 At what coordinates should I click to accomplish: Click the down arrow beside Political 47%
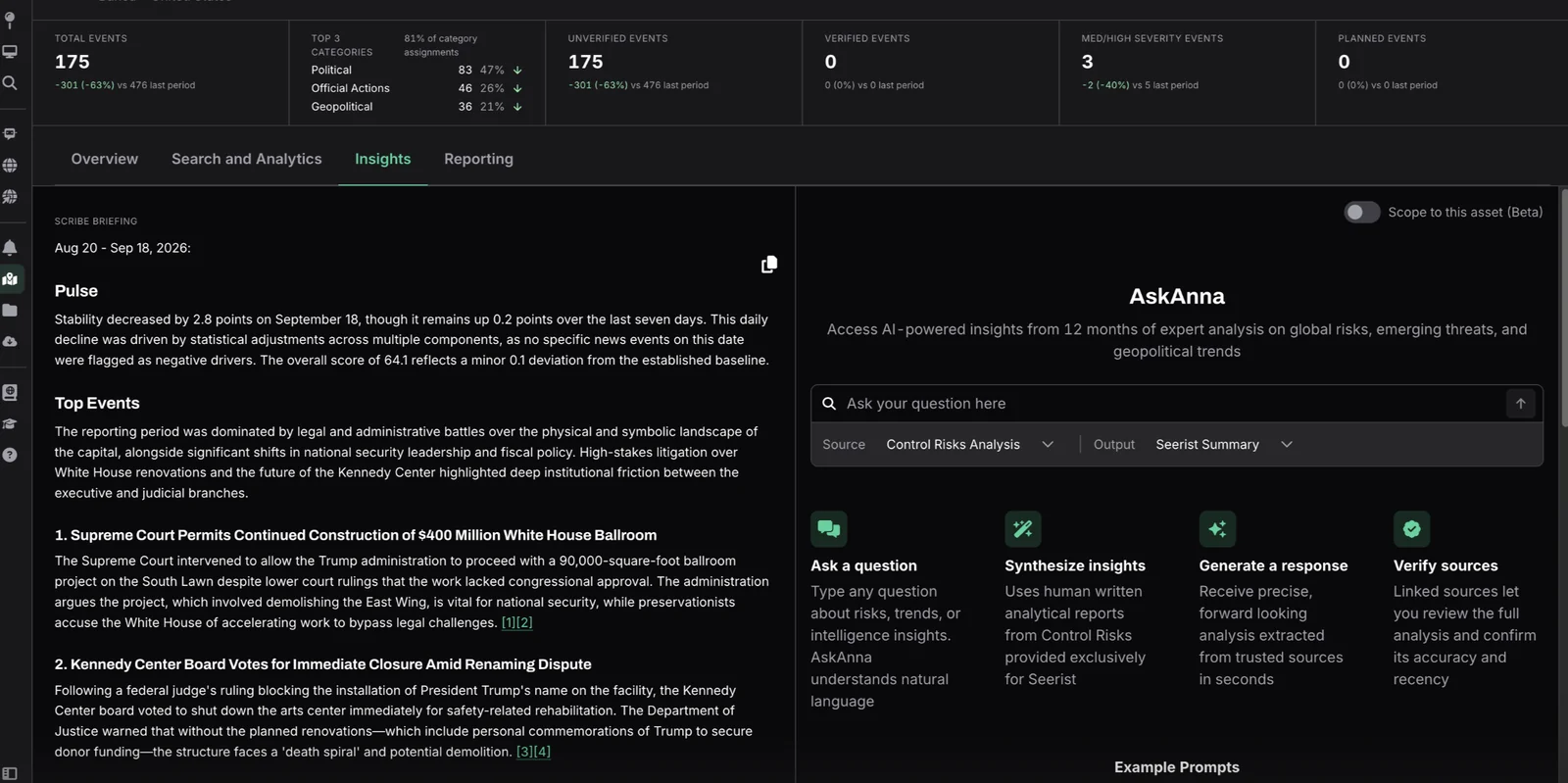517,71
